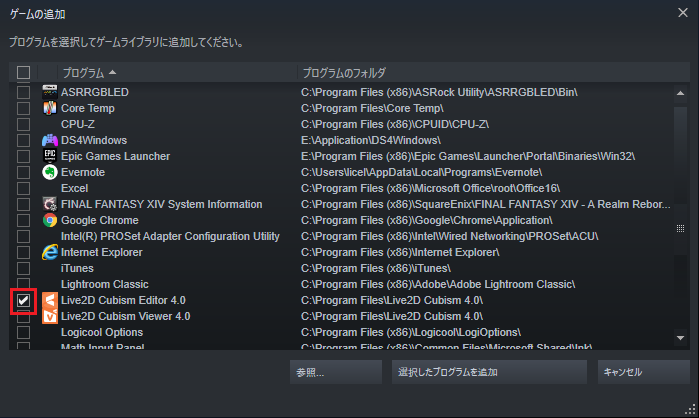Viewport: 699px width, 418px height.
Task: Close the ゲームの追加 dialog
Action: 683,13
